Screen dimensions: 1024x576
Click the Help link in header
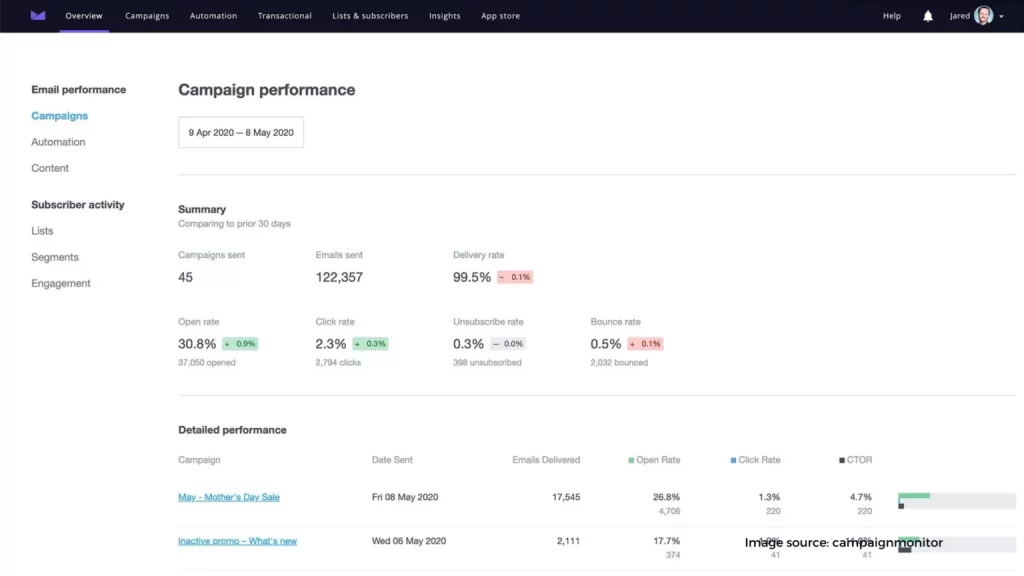[x=891, y=16]
